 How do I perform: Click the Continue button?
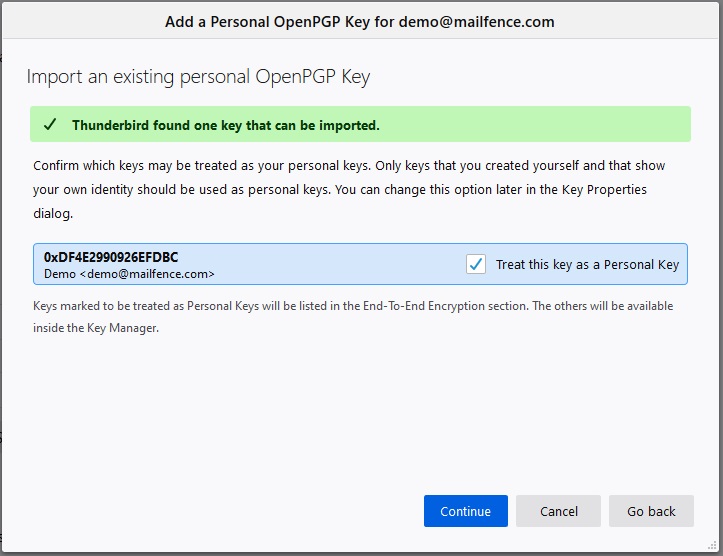coord(466,511)
